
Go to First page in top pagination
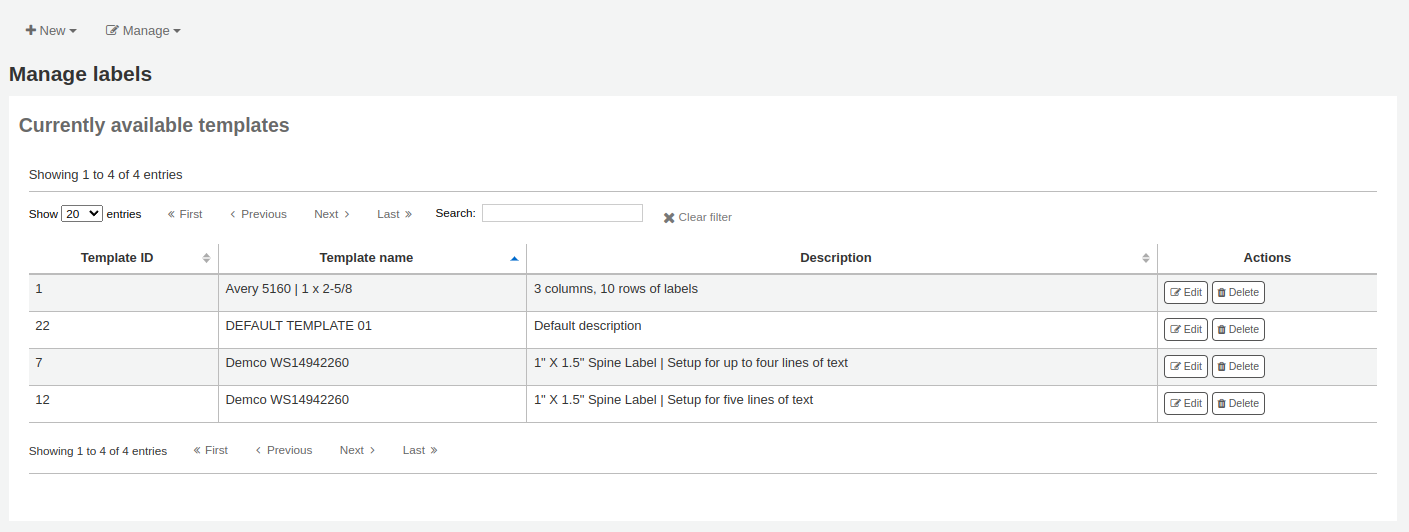coord(185,214)
